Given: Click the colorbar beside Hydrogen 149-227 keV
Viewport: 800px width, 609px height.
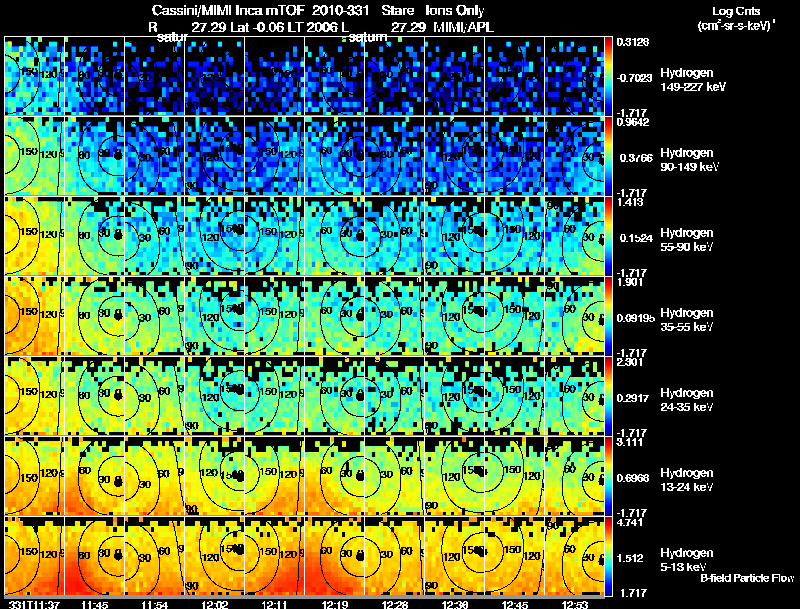Looking at the screenshot, I should 608,77.
